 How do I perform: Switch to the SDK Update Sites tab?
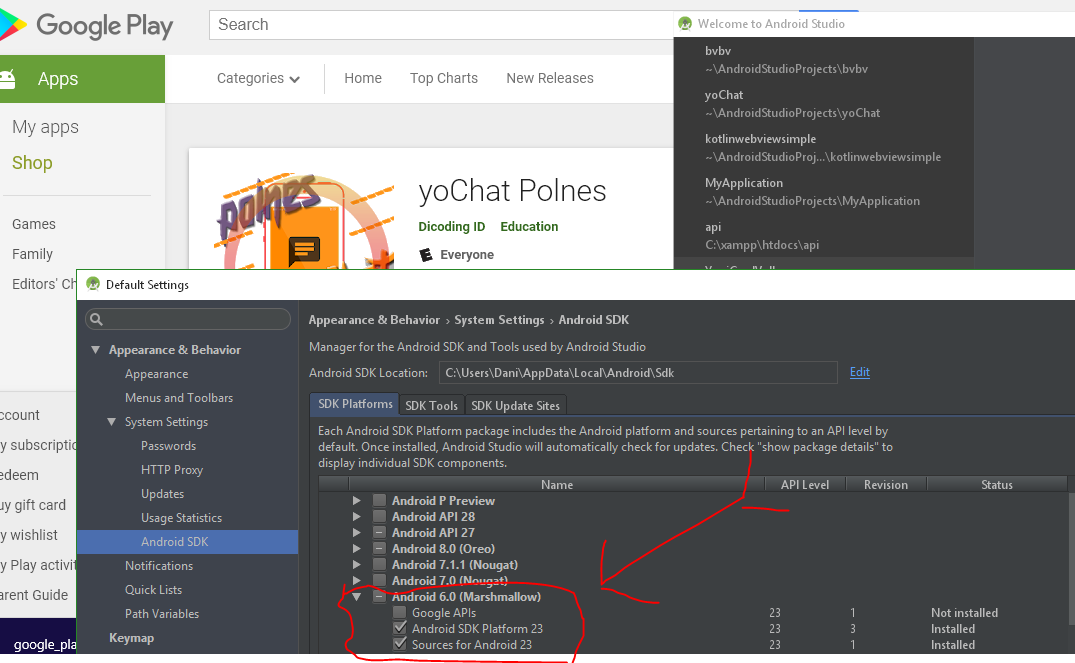pyautogui.click(x=516, y=405)
